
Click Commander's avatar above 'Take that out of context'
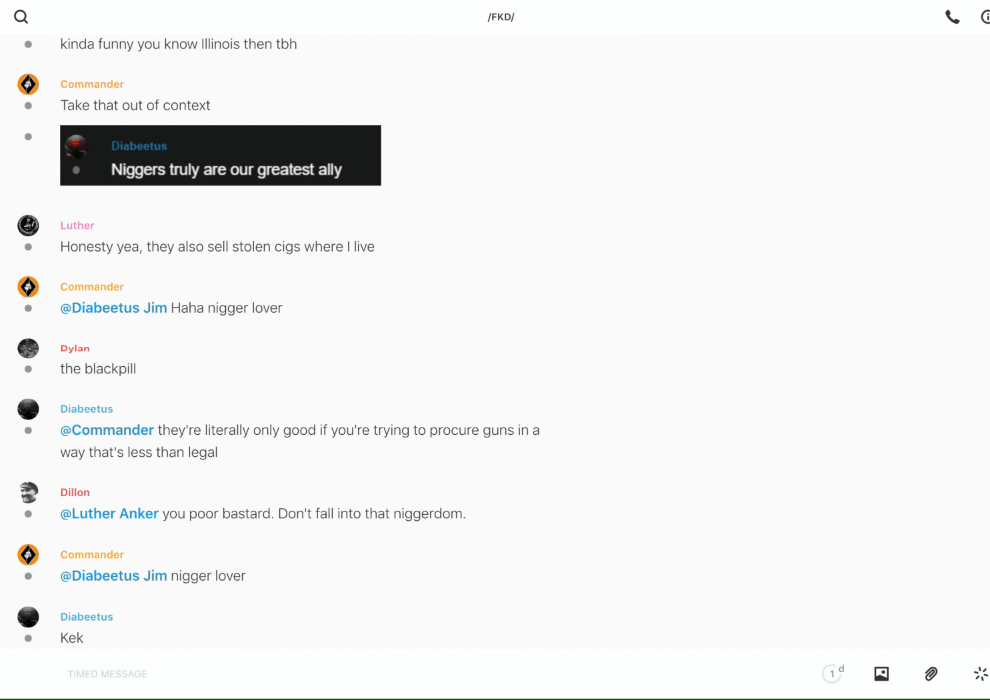pyautogui.click(x=28, y=84)
